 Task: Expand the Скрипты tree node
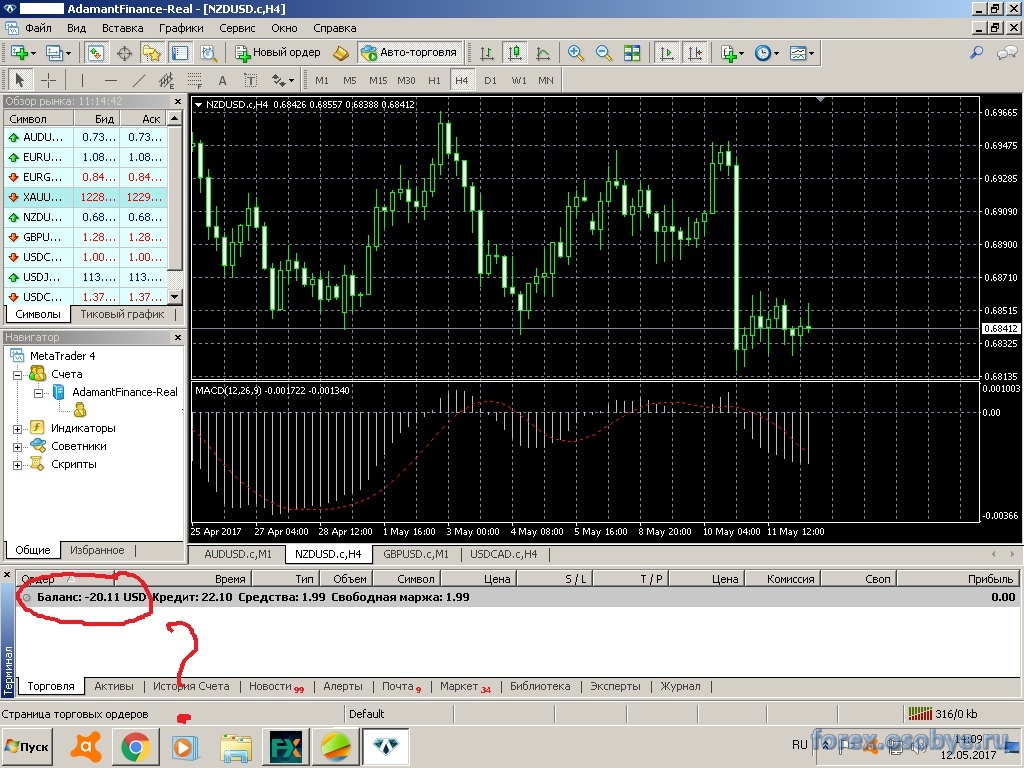pyautogui.click(x=18, y=465)
